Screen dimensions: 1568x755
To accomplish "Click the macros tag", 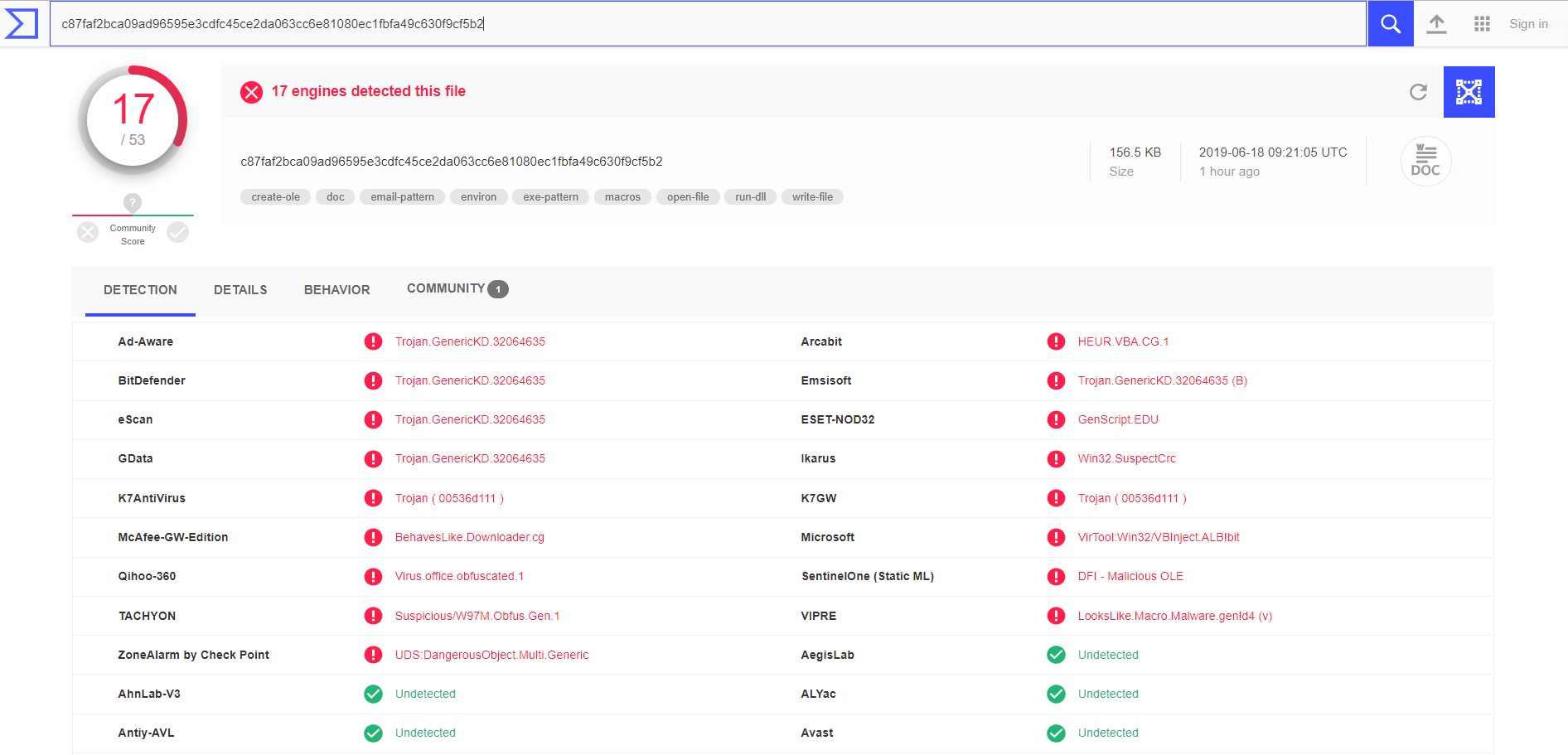I will tap(622, 197).
